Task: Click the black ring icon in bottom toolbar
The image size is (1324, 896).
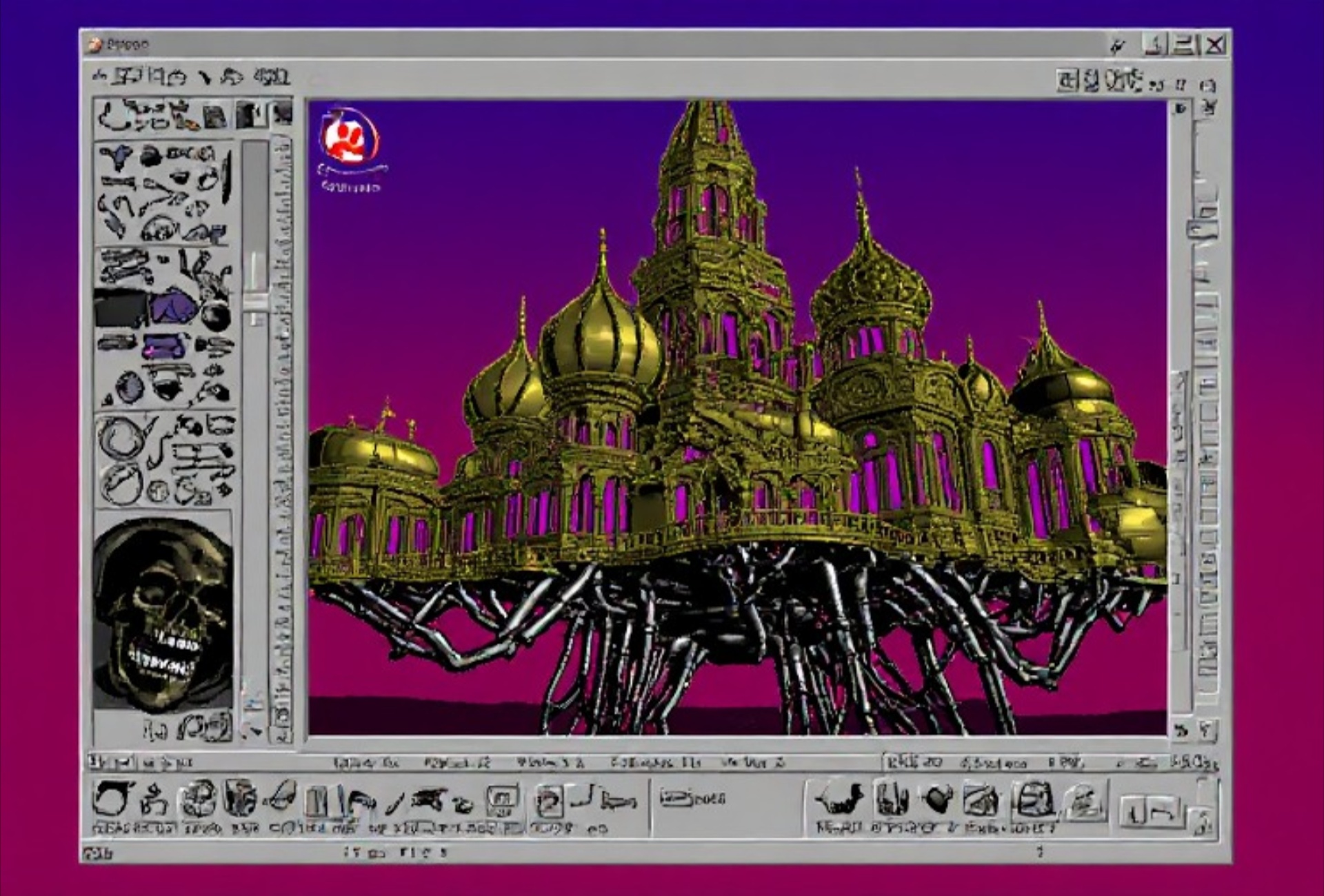Action: point(110,800)
